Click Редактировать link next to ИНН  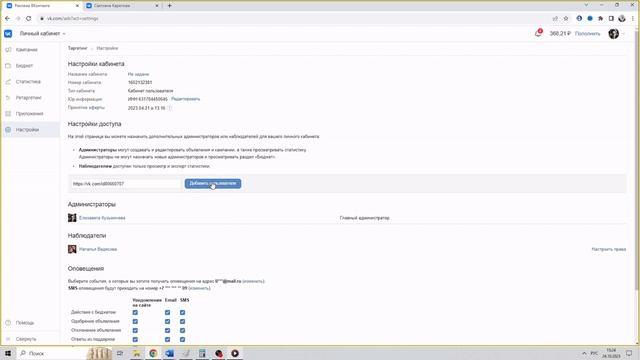(x=186, y=99)
